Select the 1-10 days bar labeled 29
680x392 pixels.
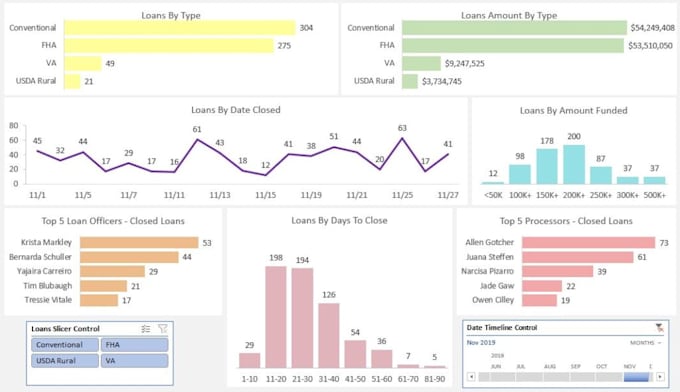[x=249, y=360]
